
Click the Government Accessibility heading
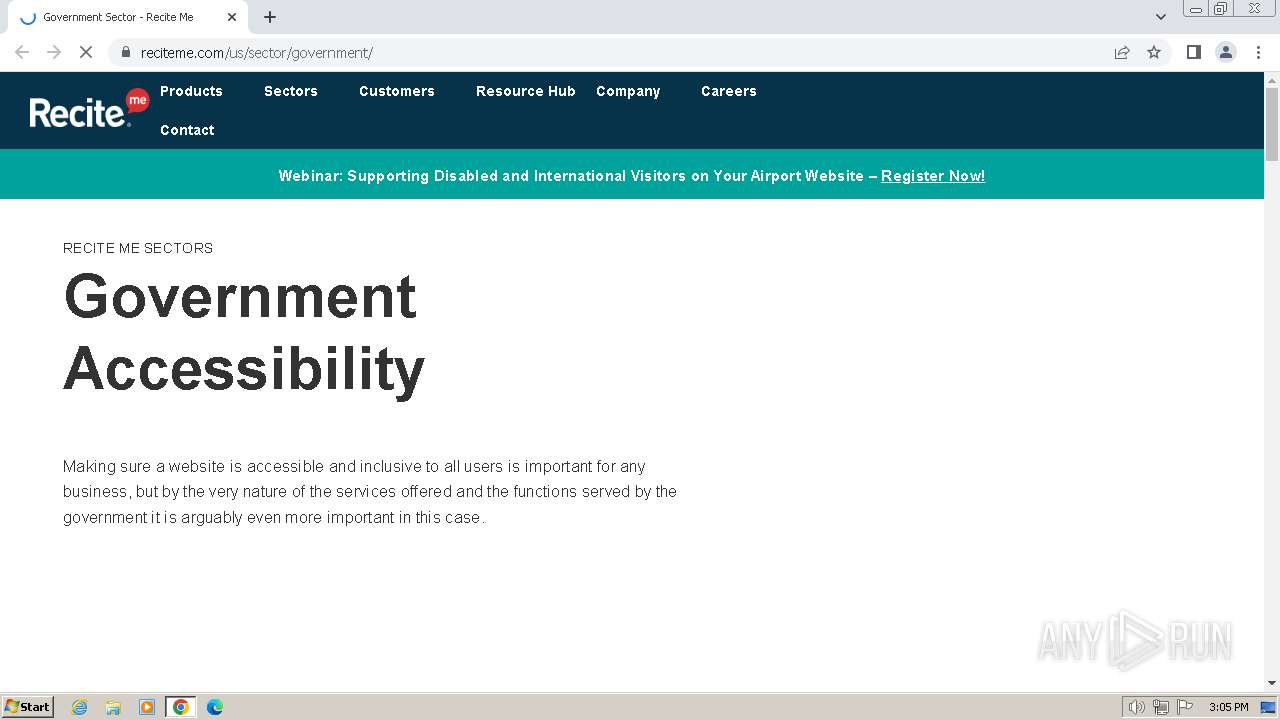(244, 332)
